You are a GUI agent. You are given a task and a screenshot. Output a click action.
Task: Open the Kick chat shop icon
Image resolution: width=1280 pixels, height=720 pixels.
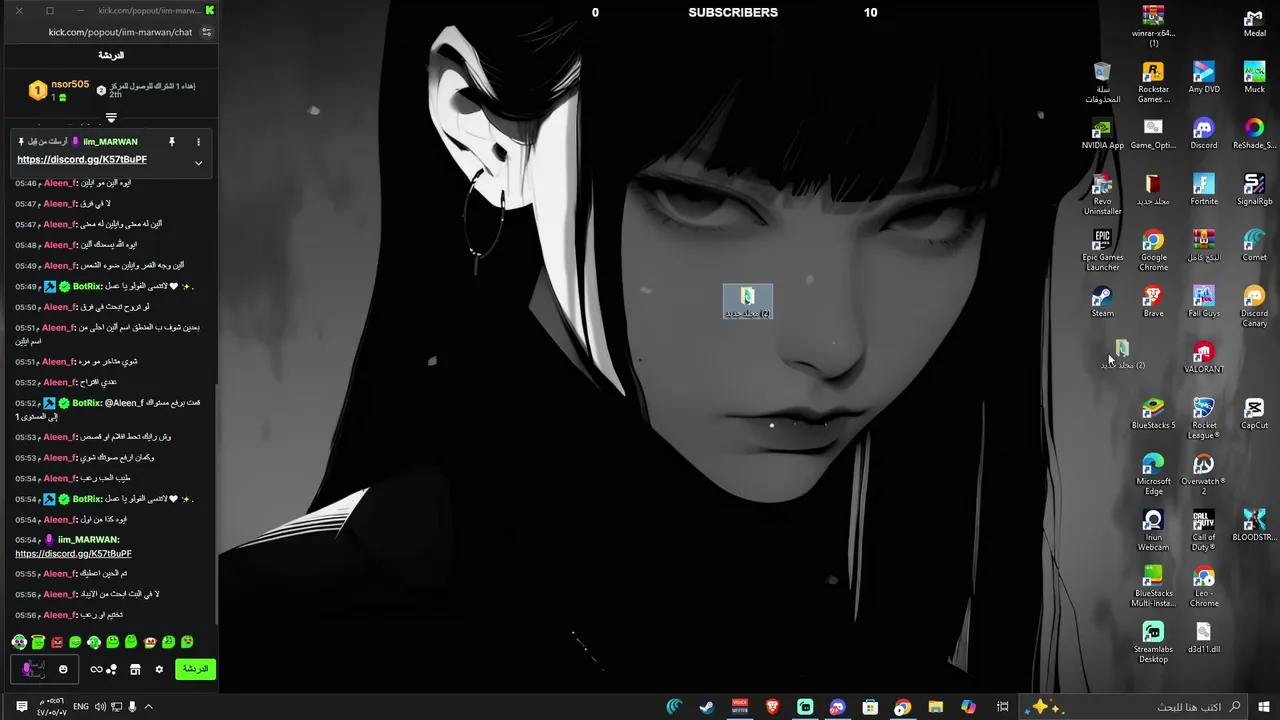tap(135, 669)
